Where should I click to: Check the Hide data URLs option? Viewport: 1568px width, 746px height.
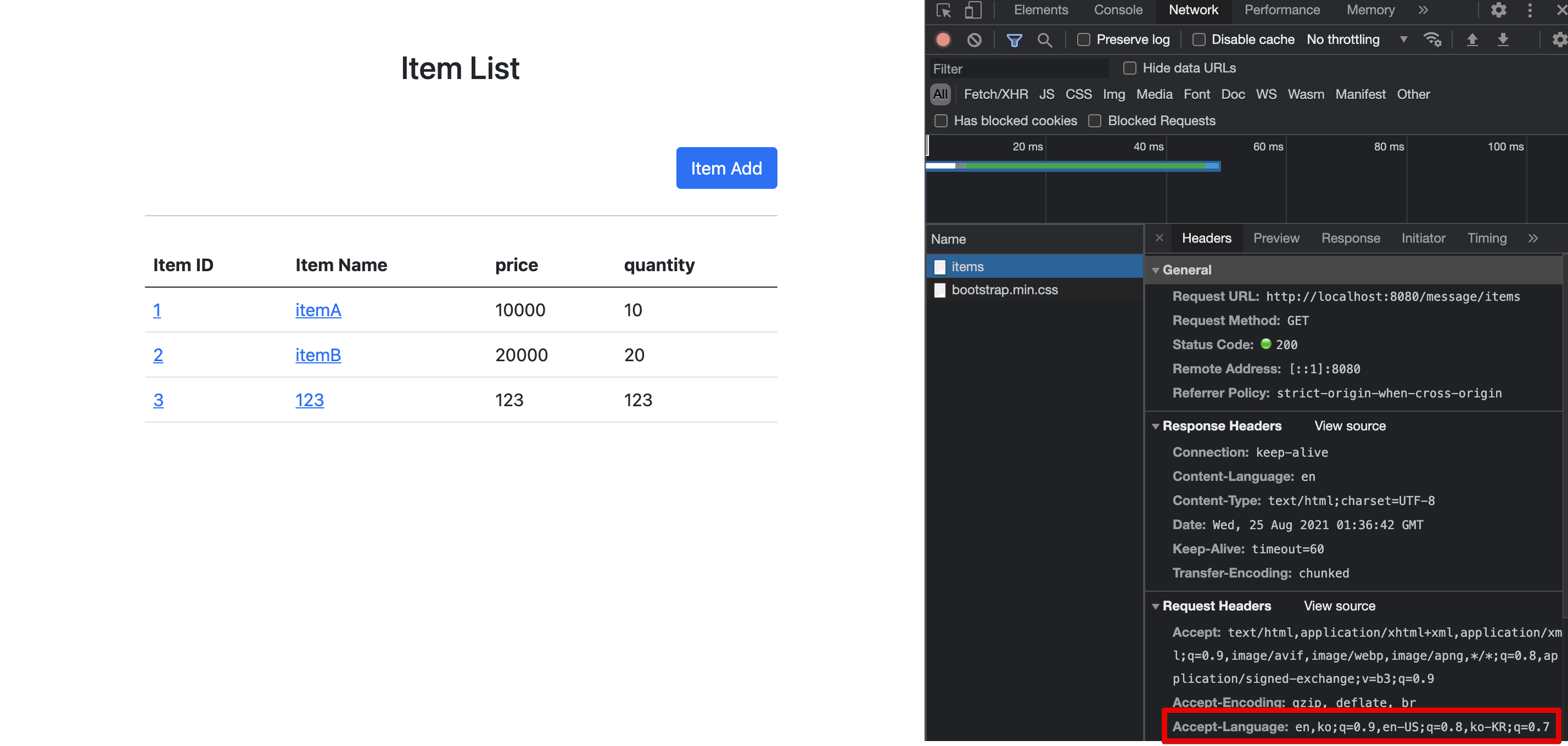(x=1130, y=68)
